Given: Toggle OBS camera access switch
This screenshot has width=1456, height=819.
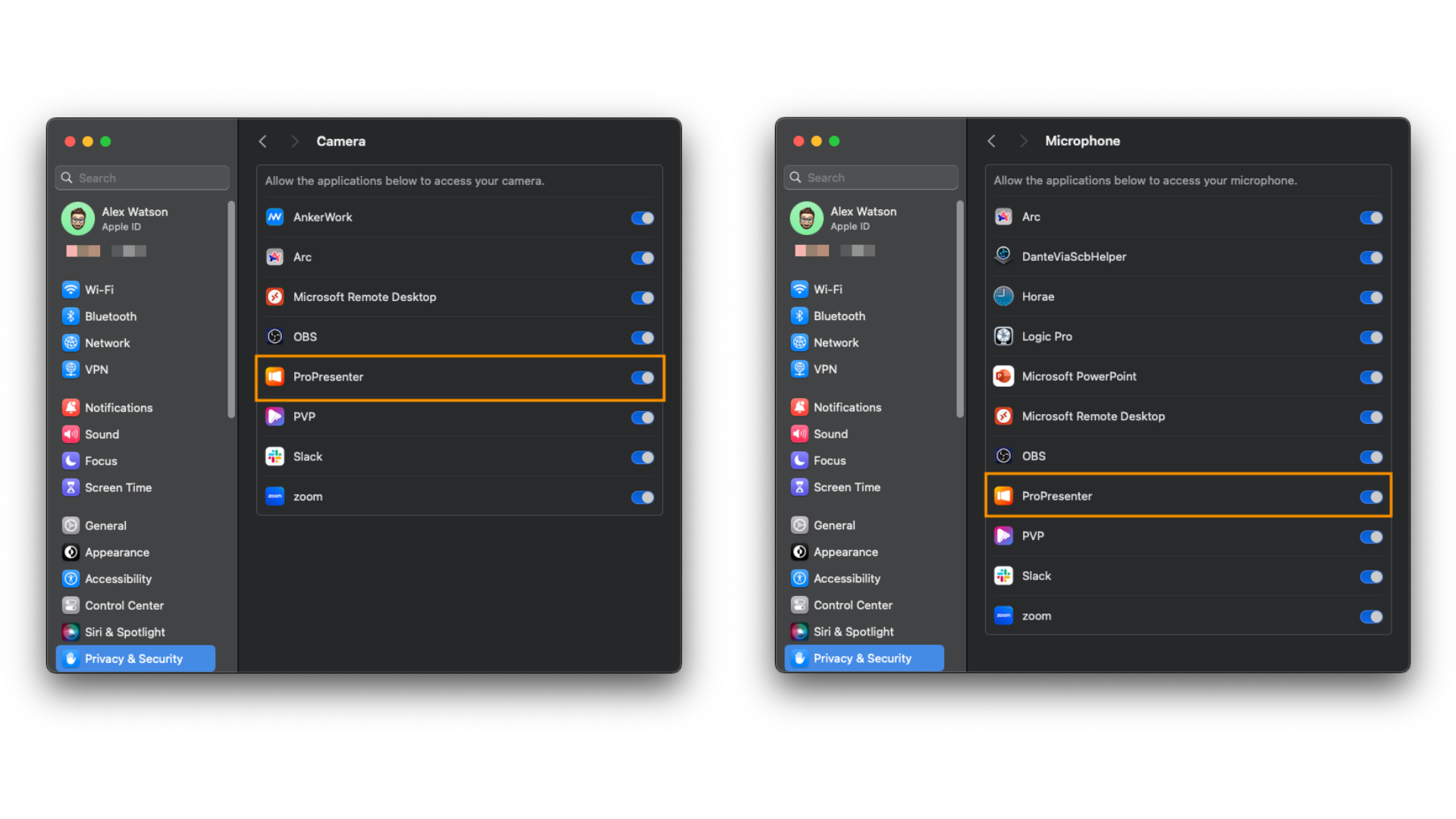Looking at the screenshot, I should [x=642, y=337].
